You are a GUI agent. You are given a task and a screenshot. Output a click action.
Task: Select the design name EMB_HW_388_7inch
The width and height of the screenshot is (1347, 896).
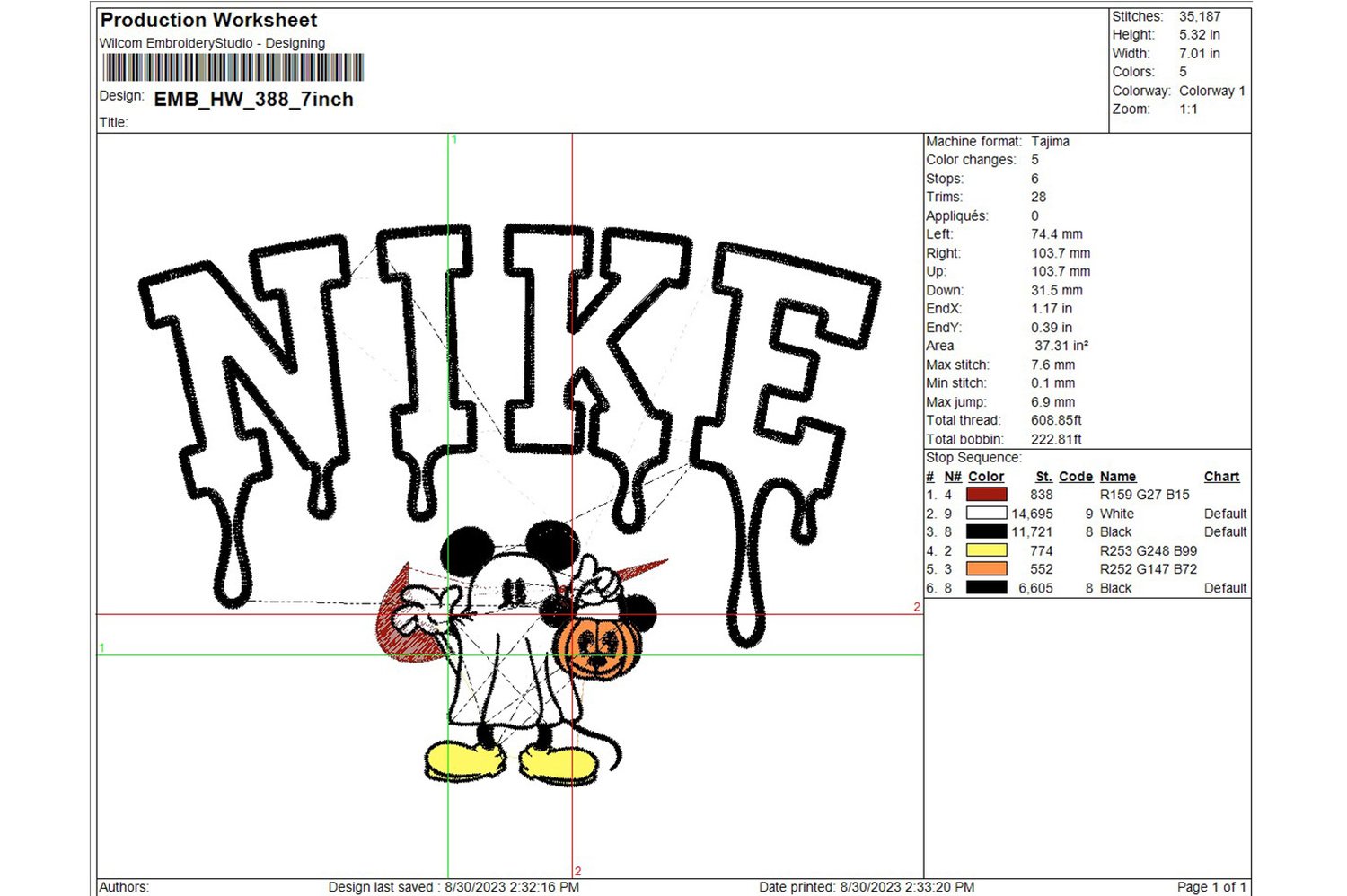tap(254, 100)
